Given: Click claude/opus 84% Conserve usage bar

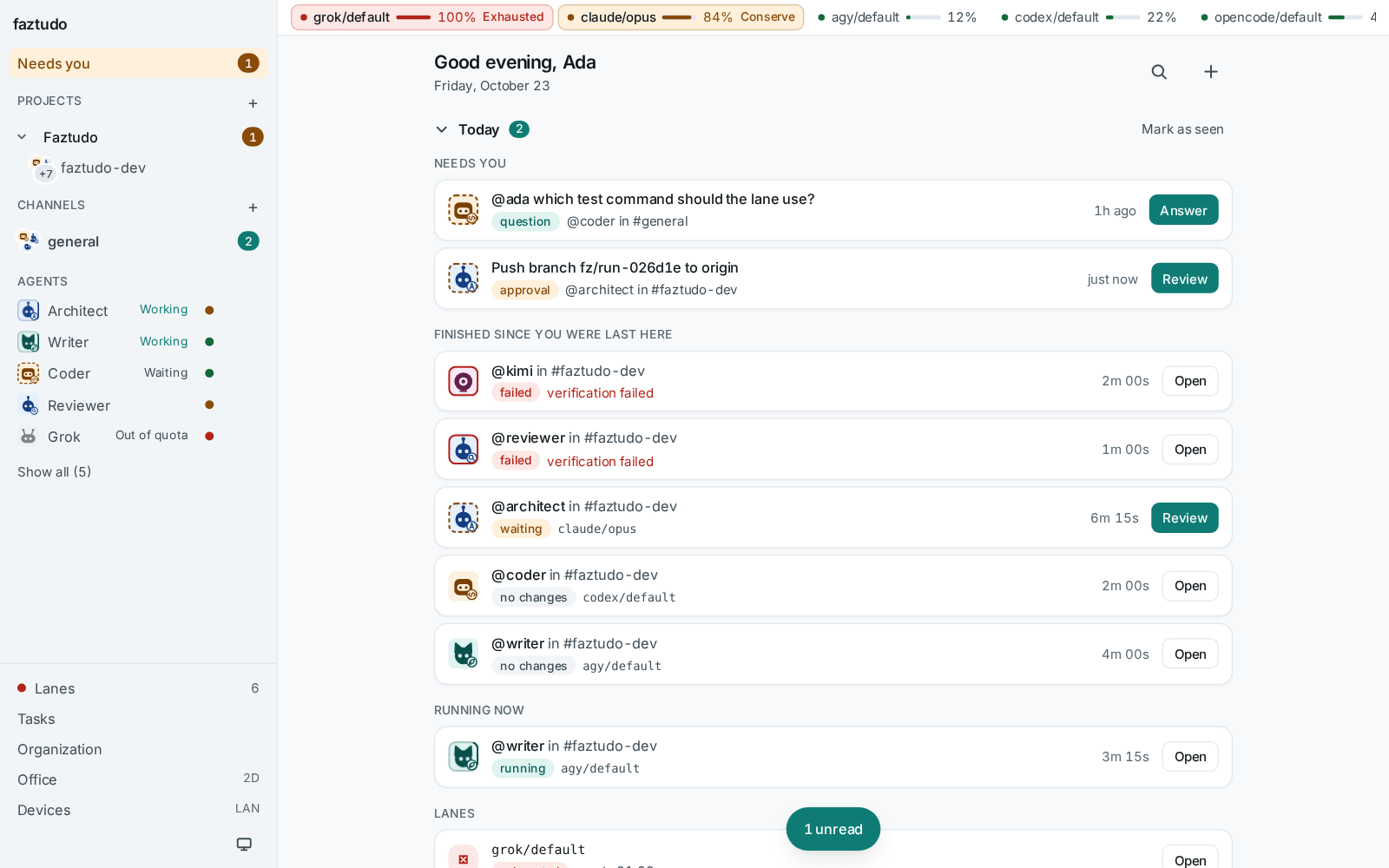Looking at the screenshot, I should (681, 17).
